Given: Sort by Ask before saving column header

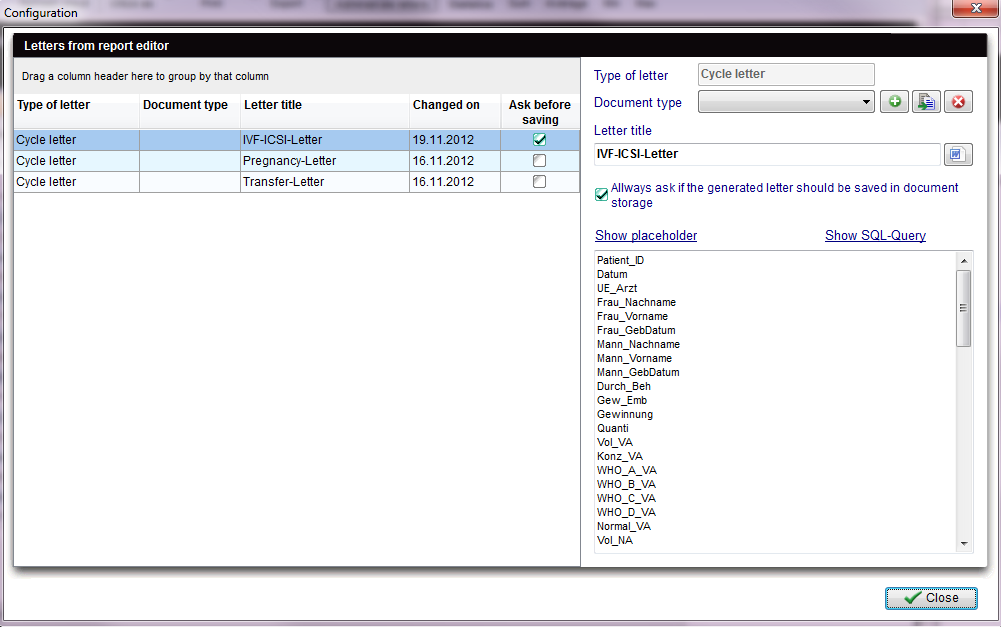Looking at the screenshot, I should tap(540, 112).
